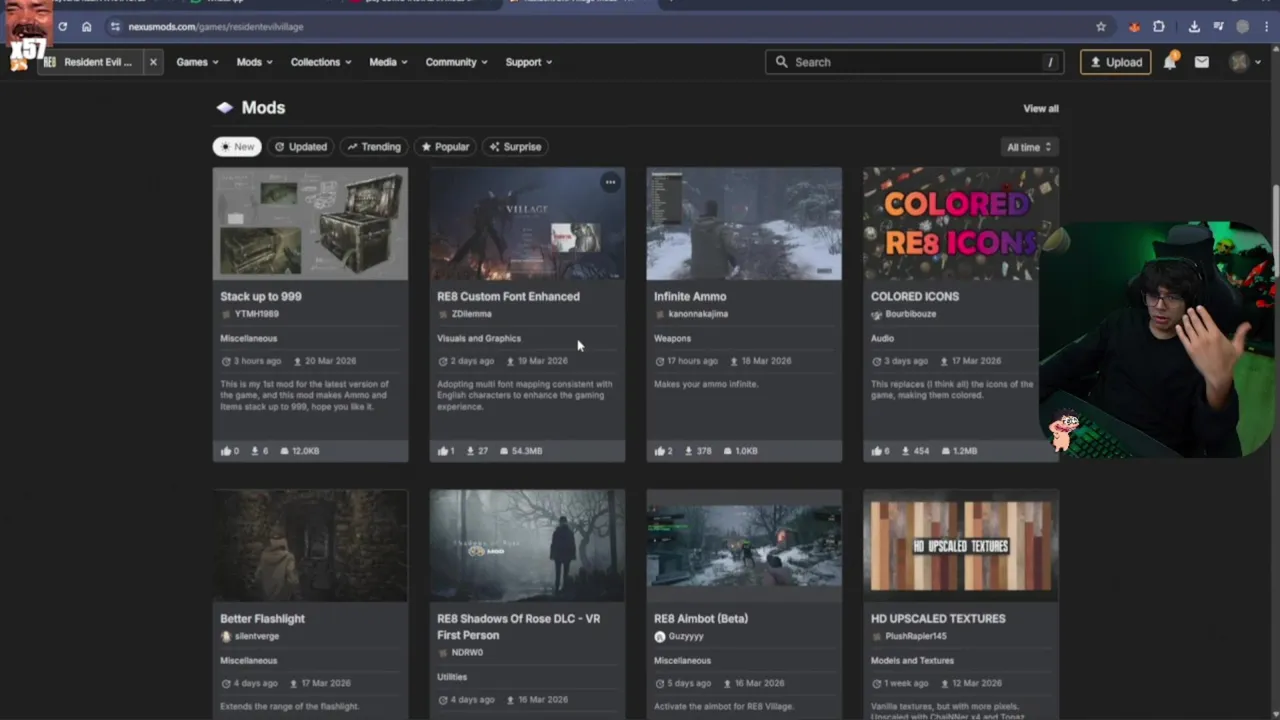This screenshot has height=720, width=1280.
Task: Click the View all link
Action: [x=1041, y=108]
